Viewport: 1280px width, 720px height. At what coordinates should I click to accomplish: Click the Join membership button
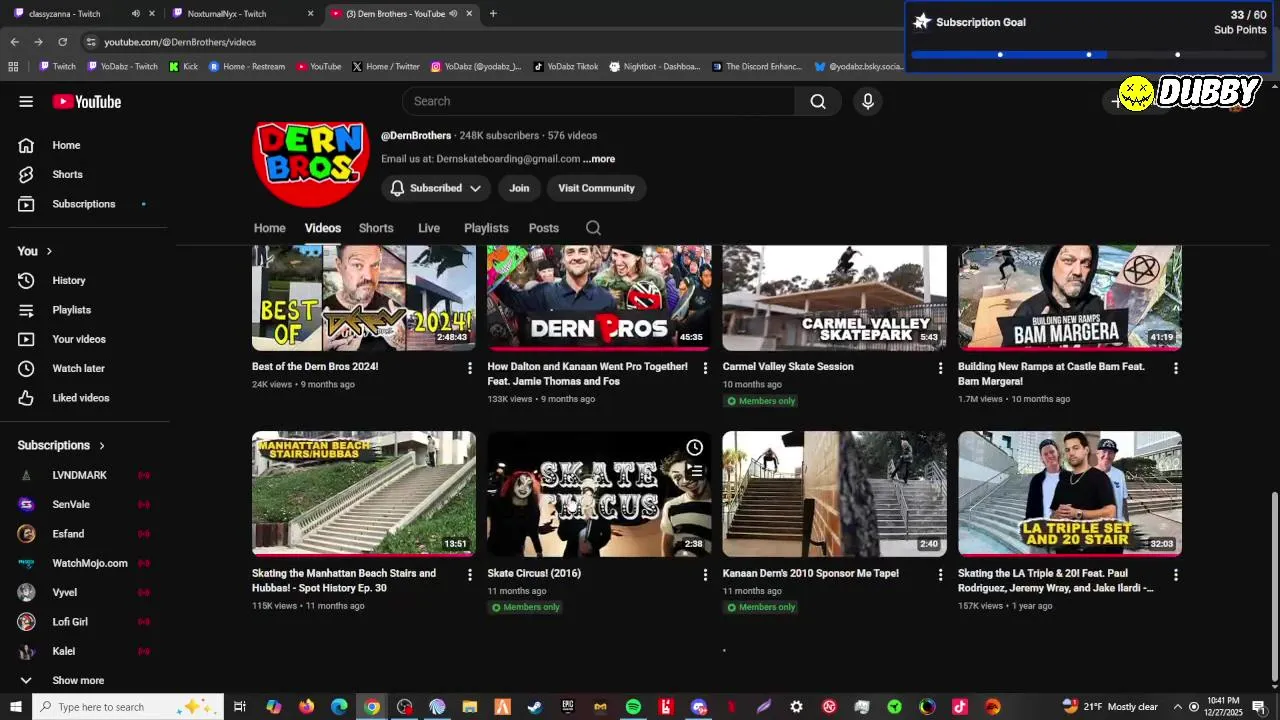click(x=519, y=188)
